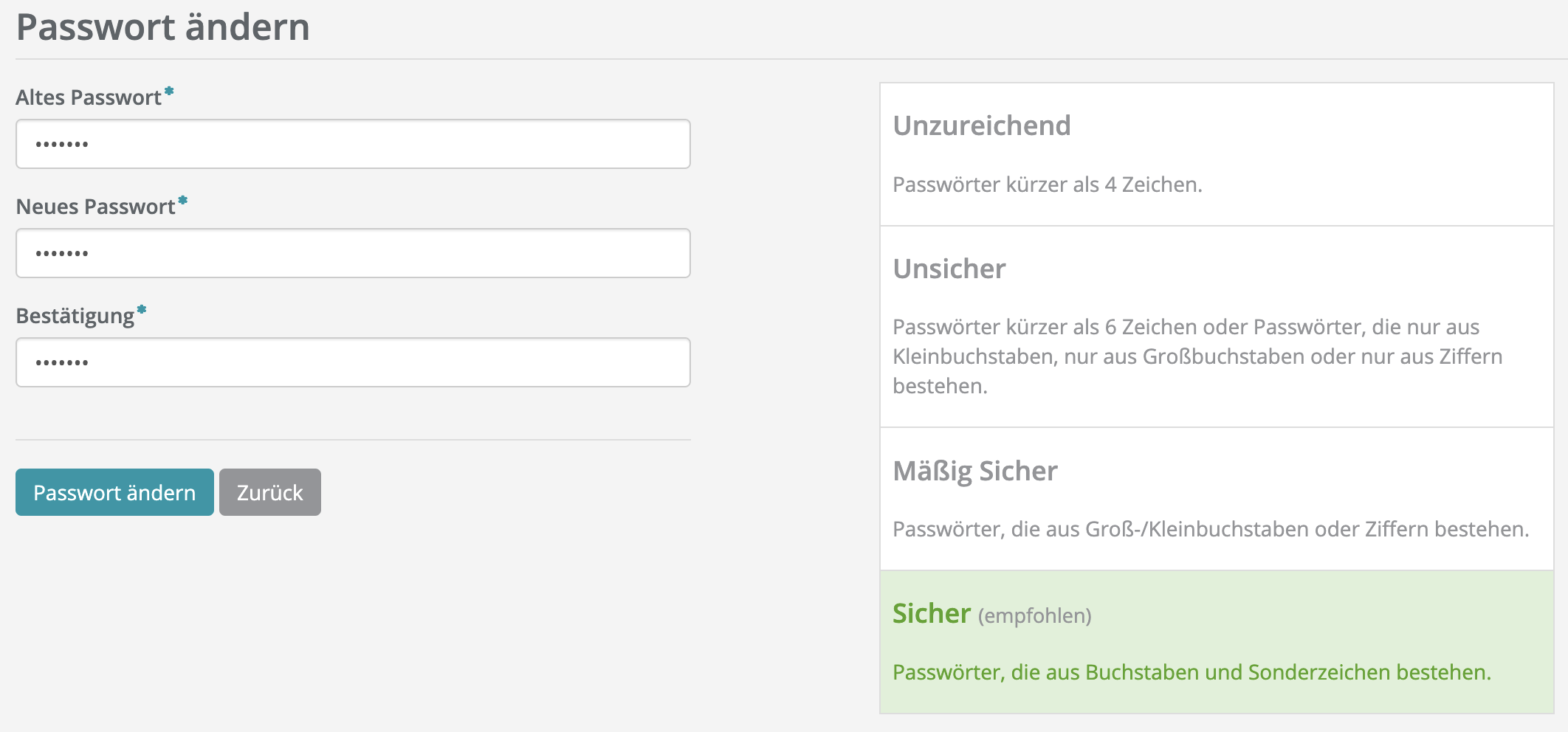Viewport: 1568px width, 732px height.
Task: Click the Groß-/Kleinbuchstaben oder Ziffern description
Action: 1210,529
